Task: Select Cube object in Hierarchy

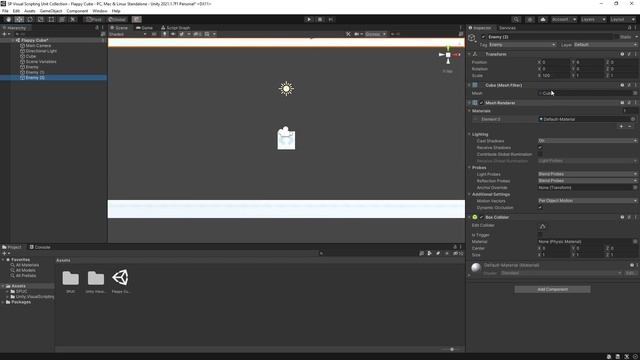Action: [x=31, y=56]
